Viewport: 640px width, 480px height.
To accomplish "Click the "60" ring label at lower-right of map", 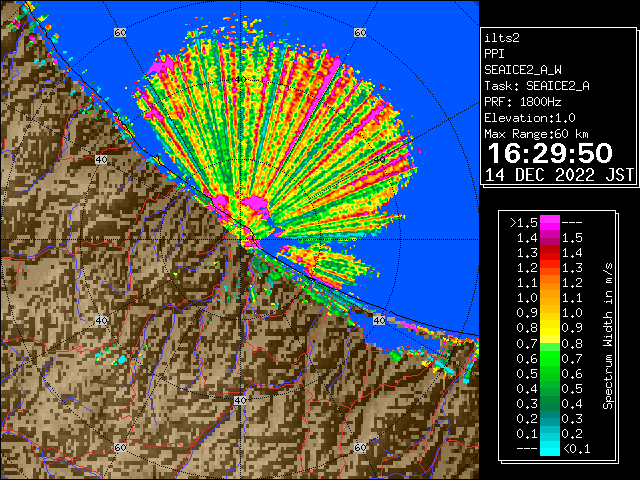I will tap(360, 447).
